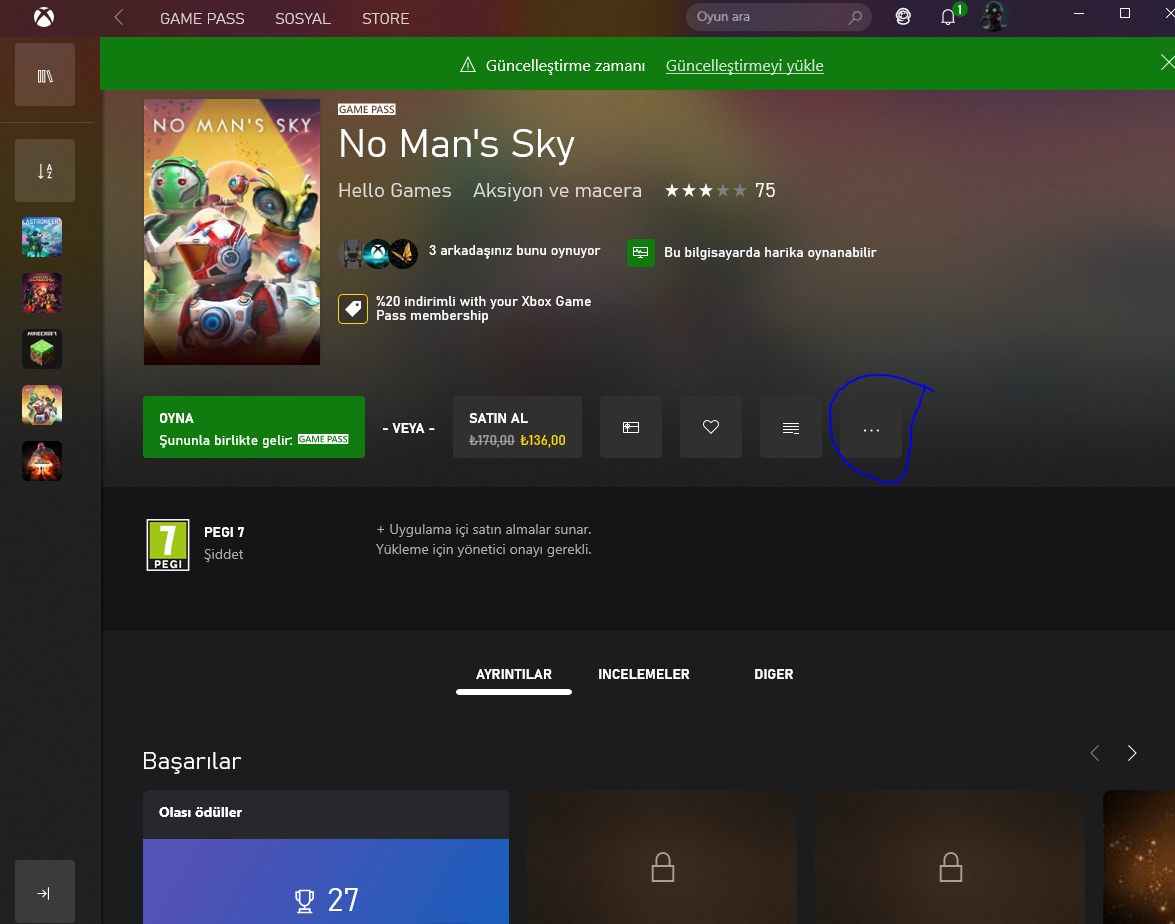
Task: Open Olası ödüller achievements card
Action: click(x=326, y=857)
